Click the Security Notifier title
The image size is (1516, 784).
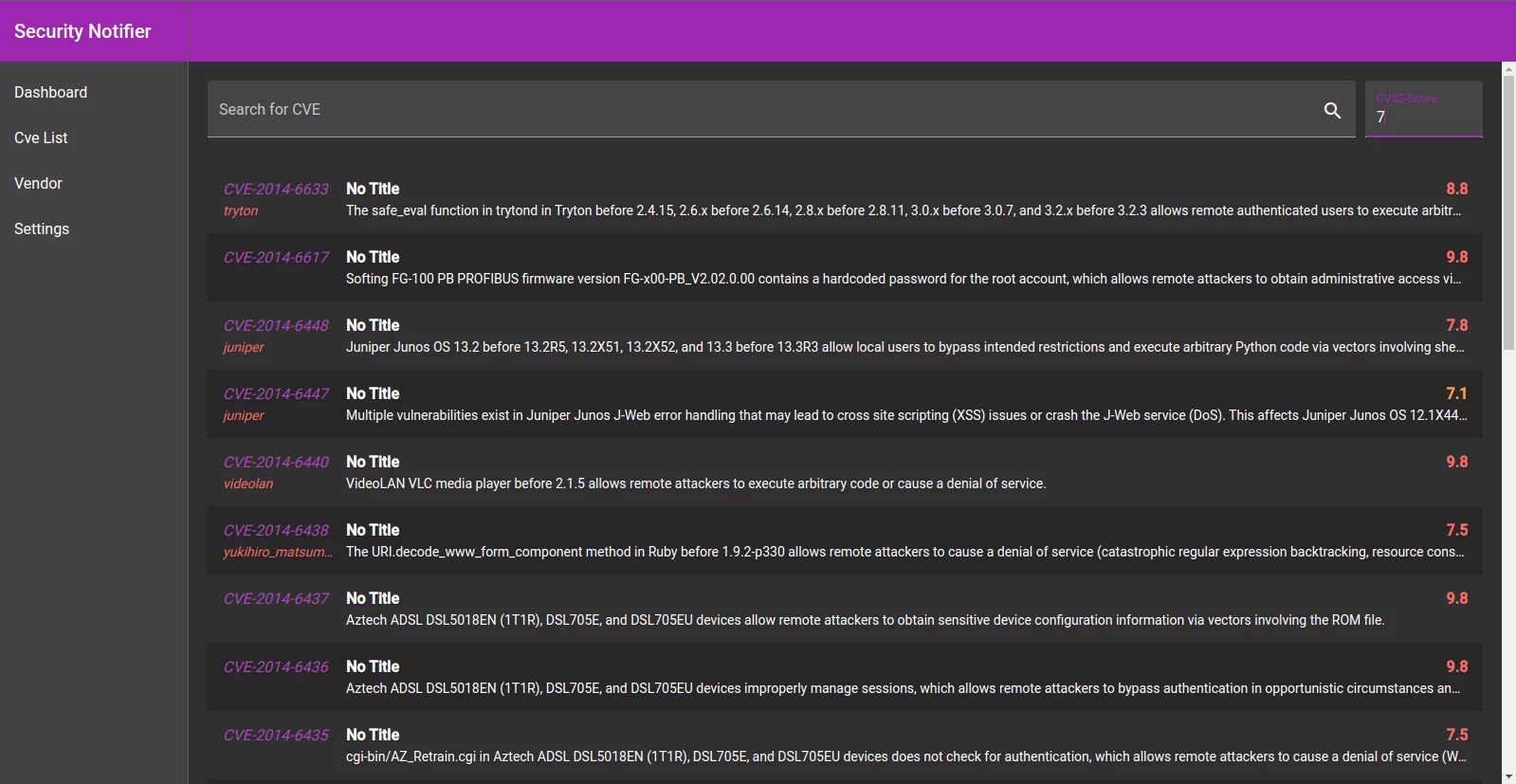pyautogui.click(x=82, y=31)
